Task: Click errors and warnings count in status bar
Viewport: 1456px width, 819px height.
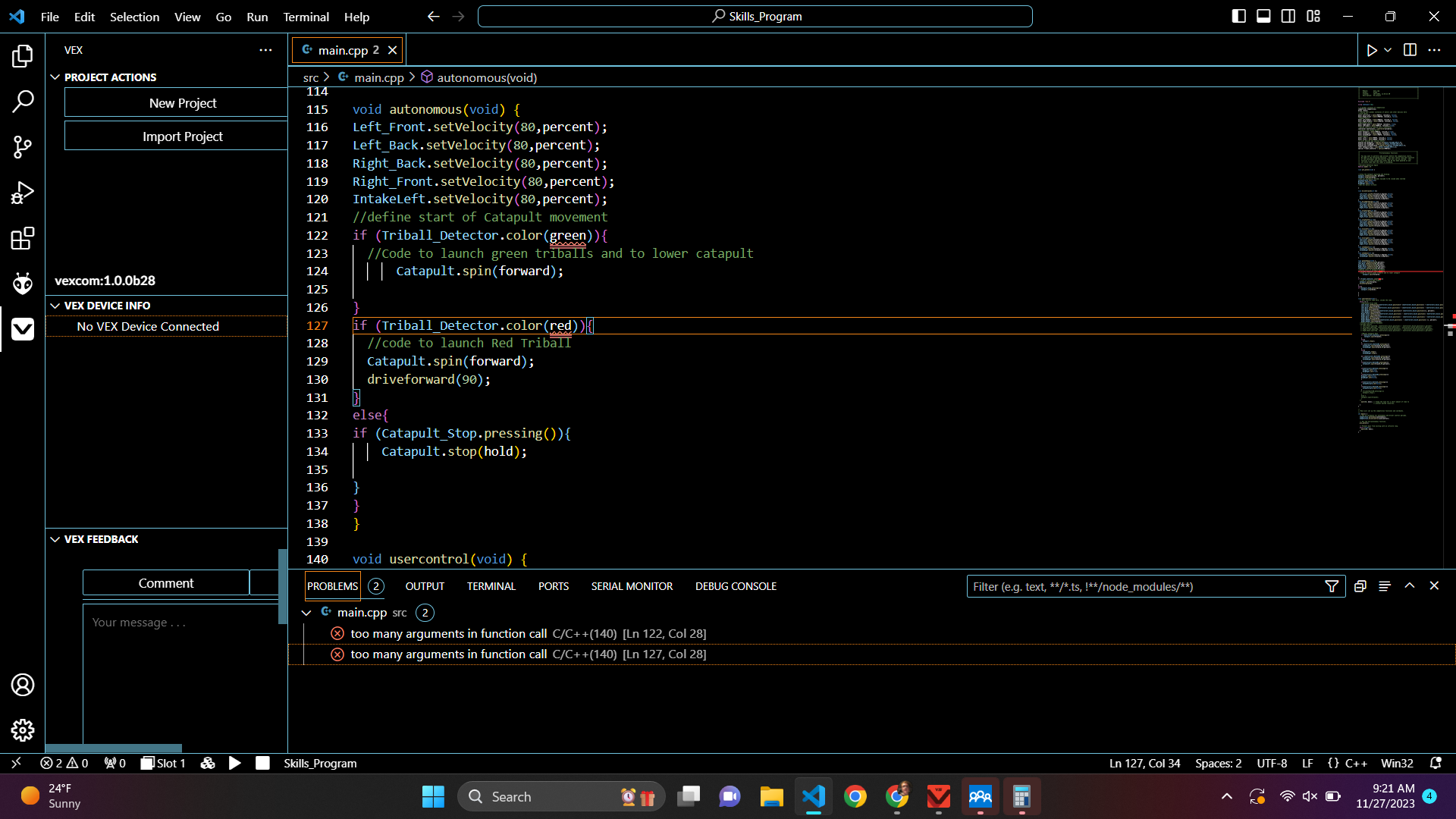Action: click(64, 764)
